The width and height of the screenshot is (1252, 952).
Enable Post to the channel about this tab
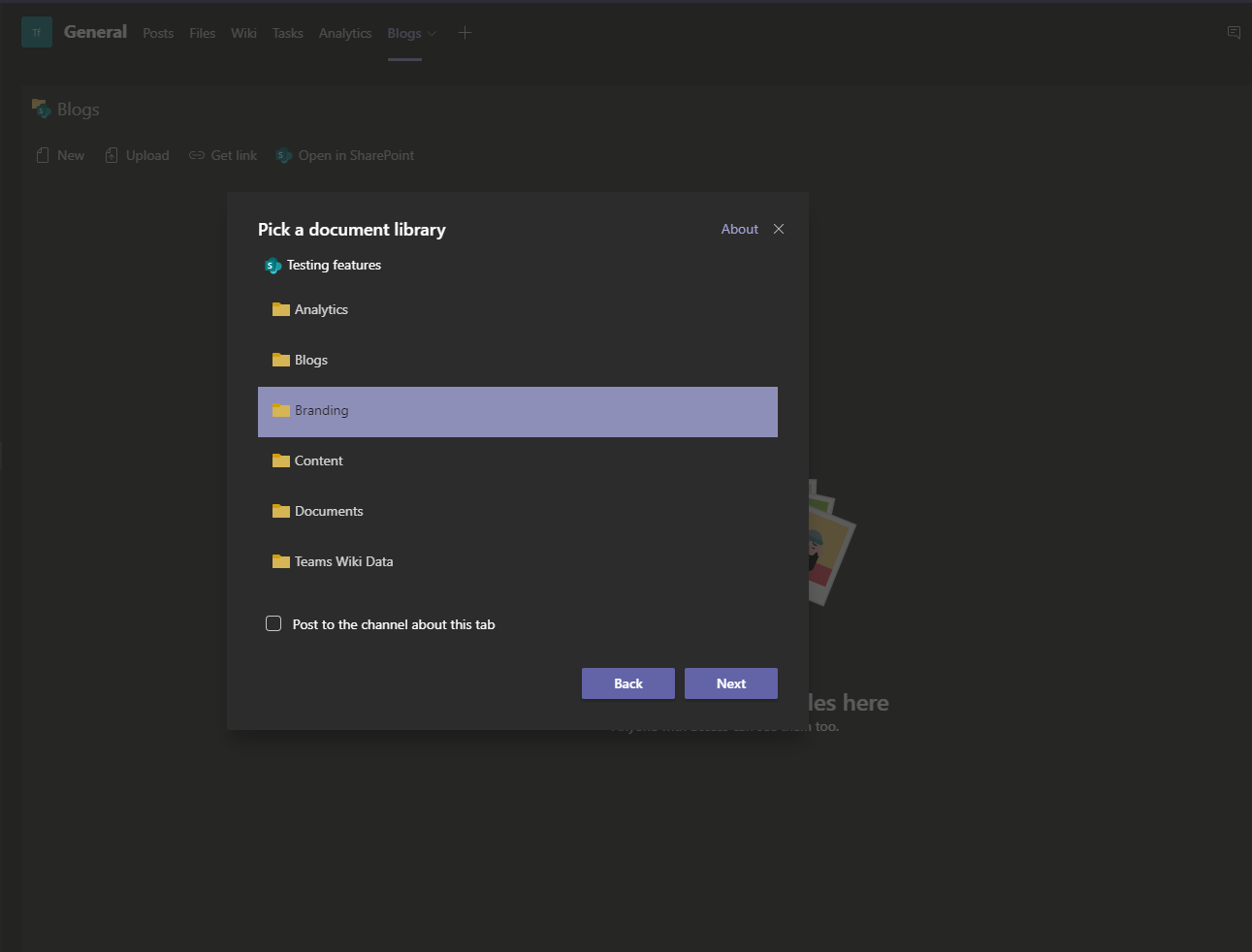(x=273, y=623)
